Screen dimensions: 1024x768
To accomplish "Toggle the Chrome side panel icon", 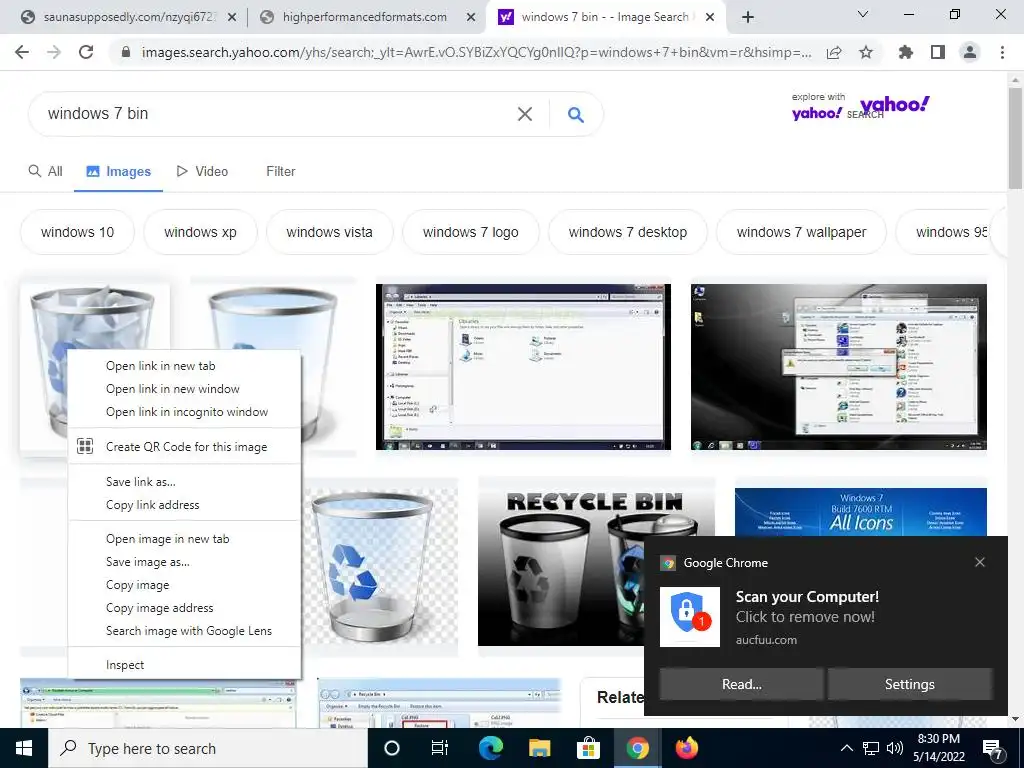I will [938, 52].
